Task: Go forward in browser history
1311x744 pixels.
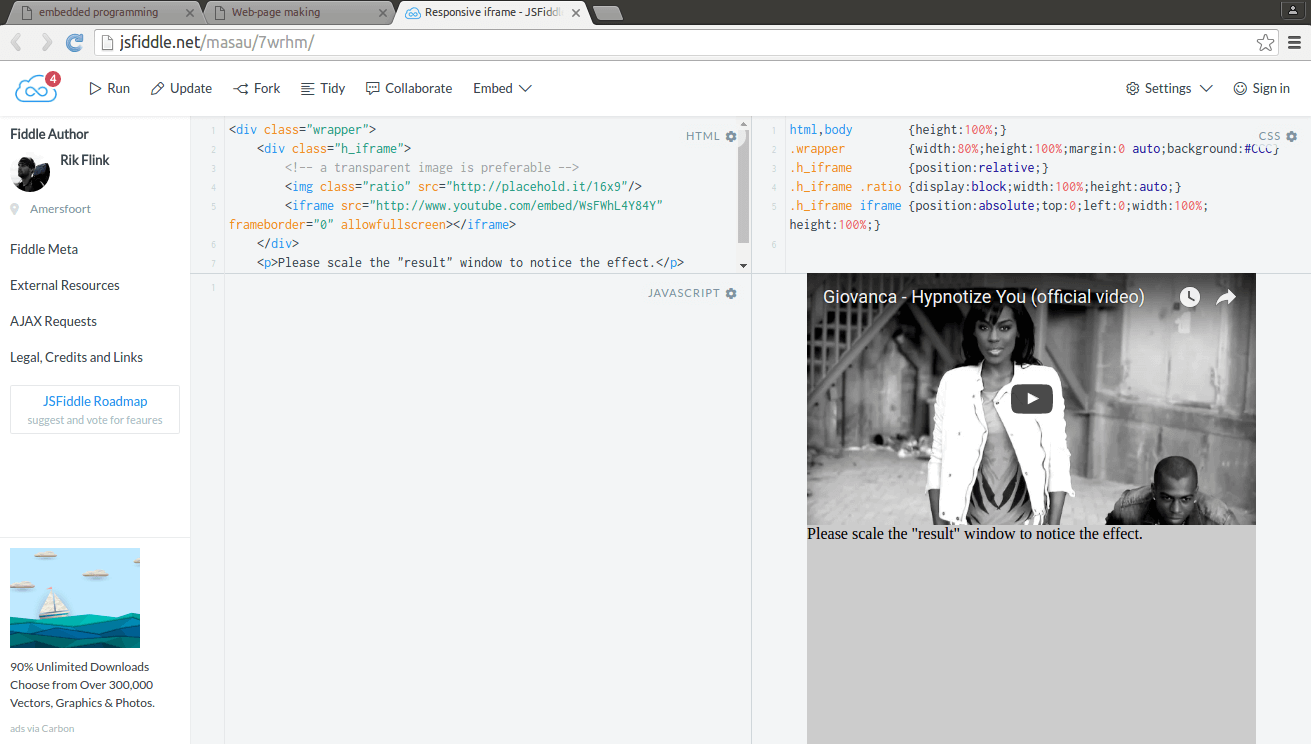Action: click(x=47, y=42)
